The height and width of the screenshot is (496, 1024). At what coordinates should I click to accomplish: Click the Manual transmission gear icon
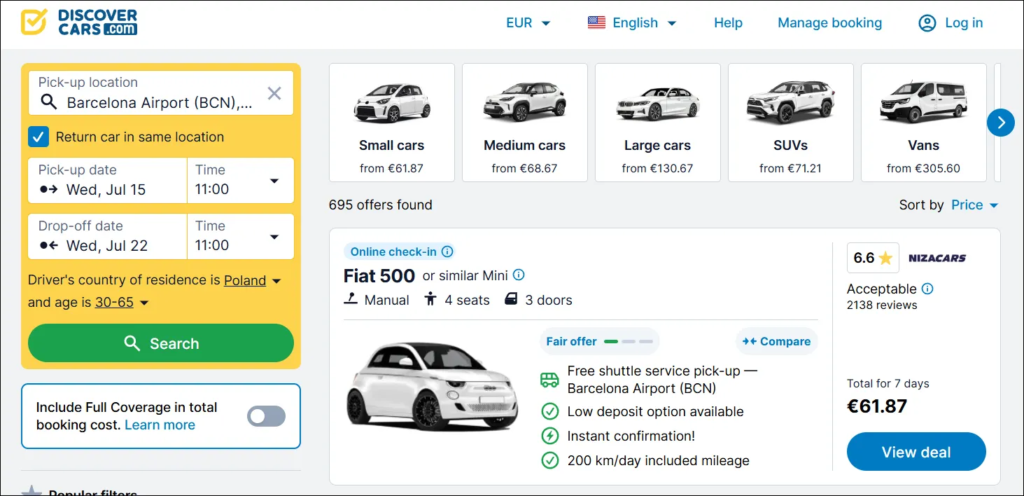[351, 300]
